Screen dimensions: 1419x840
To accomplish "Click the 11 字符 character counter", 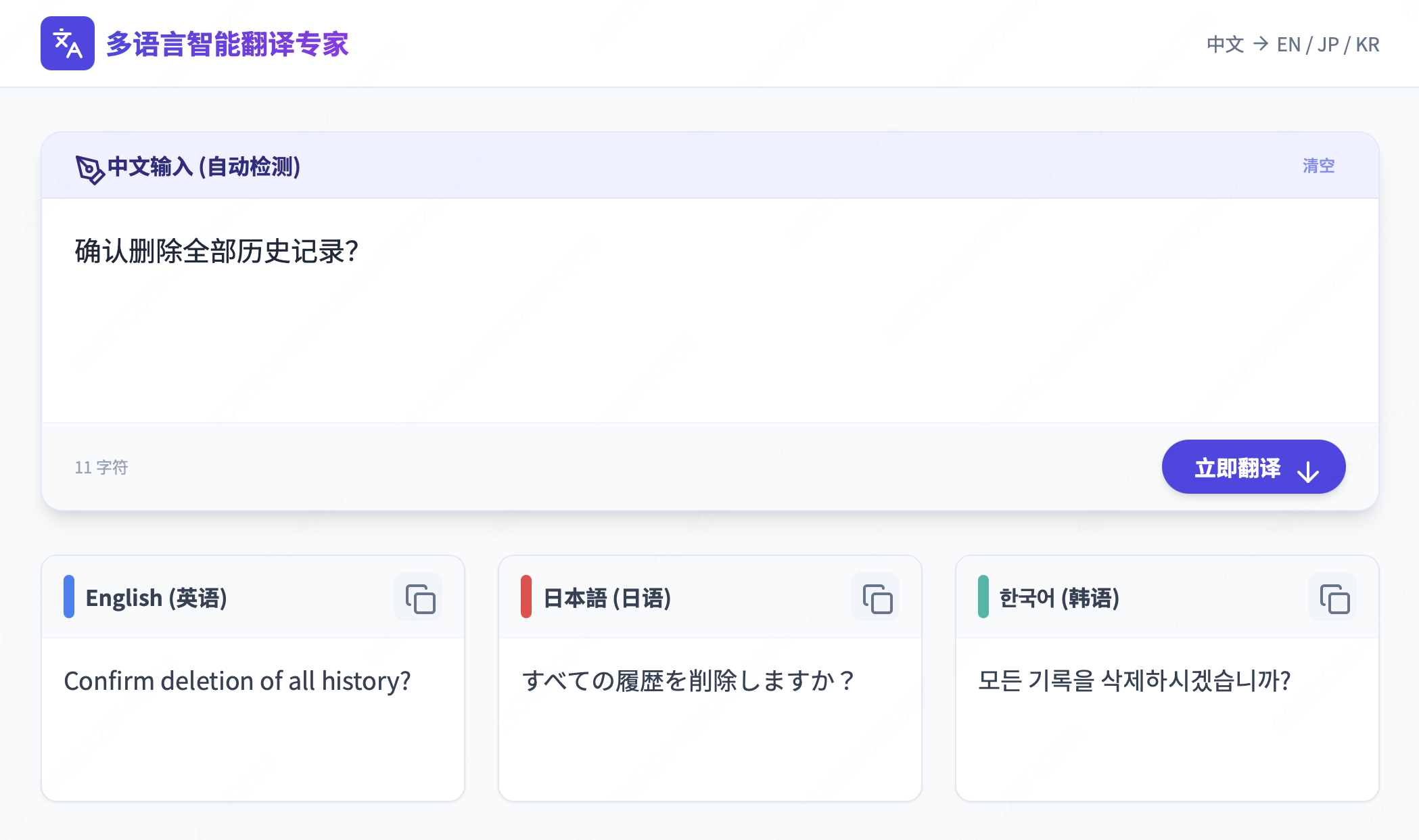I will (x=101, y=467).
